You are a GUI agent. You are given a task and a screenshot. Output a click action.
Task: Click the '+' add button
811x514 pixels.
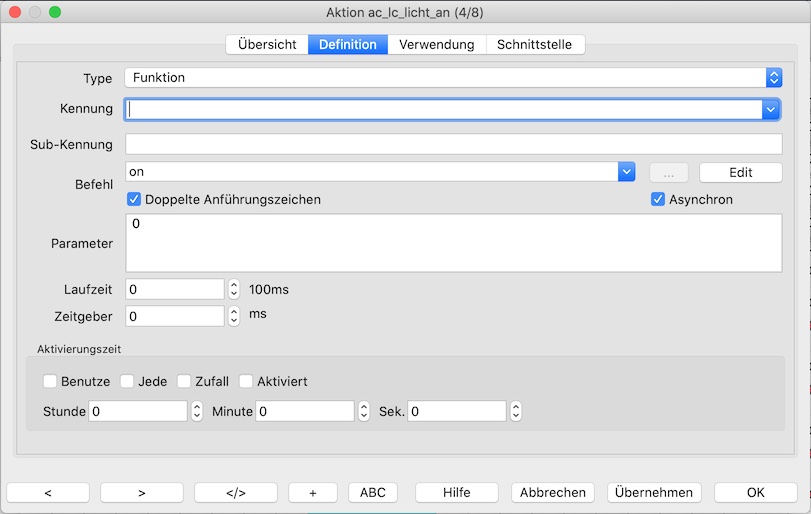coord(313,492)
